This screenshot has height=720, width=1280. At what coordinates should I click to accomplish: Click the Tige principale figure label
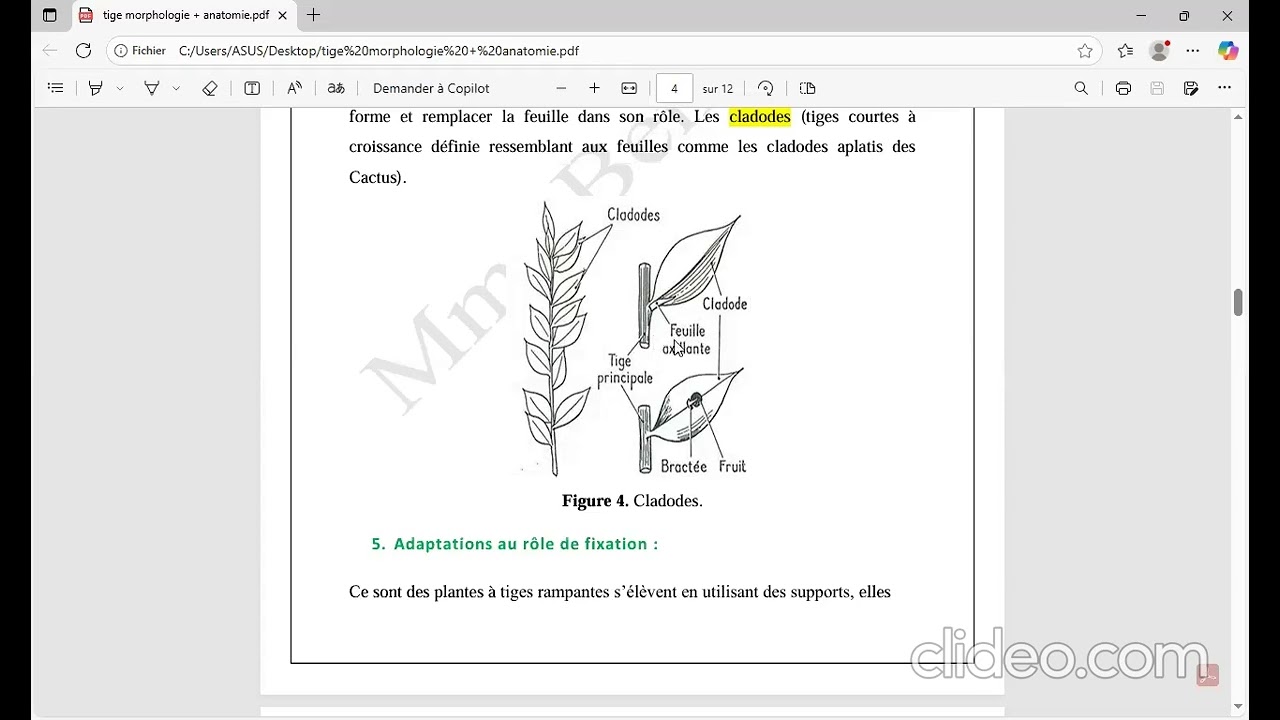click(624, 369)
